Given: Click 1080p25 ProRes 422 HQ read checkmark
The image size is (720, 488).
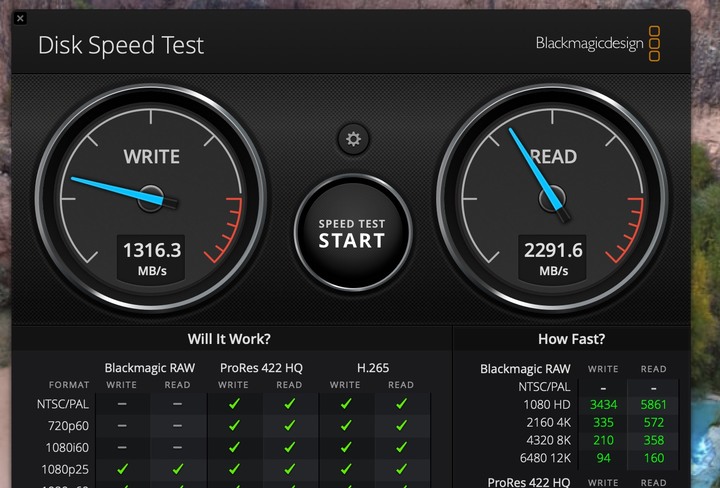Looking at the screenshot, I should (290, 469).
